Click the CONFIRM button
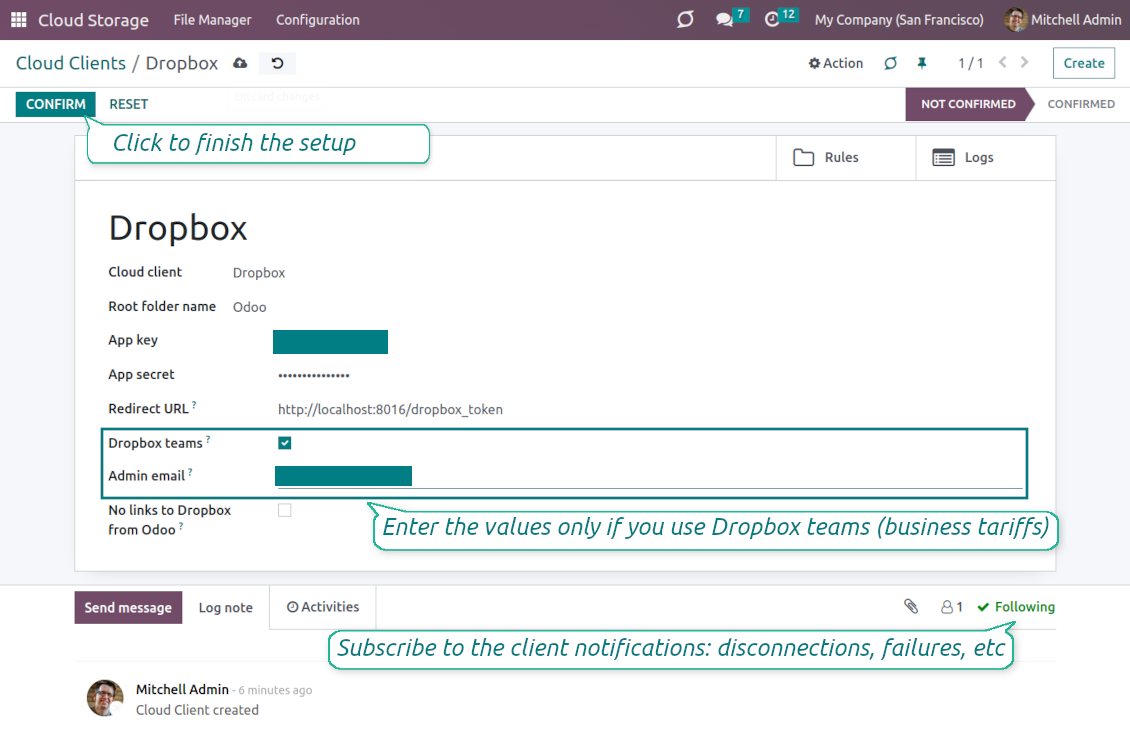The image size is (1130, 750). (55, 104)
